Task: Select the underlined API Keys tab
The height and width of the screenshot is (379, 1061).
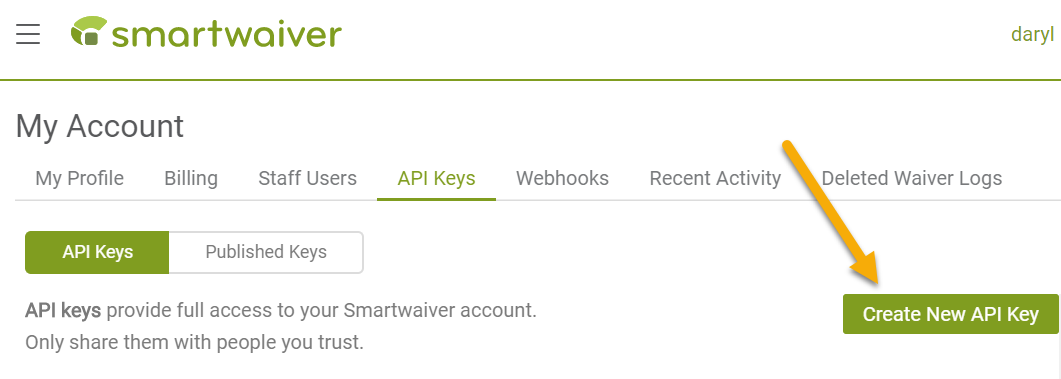Action: pos(436,179)
